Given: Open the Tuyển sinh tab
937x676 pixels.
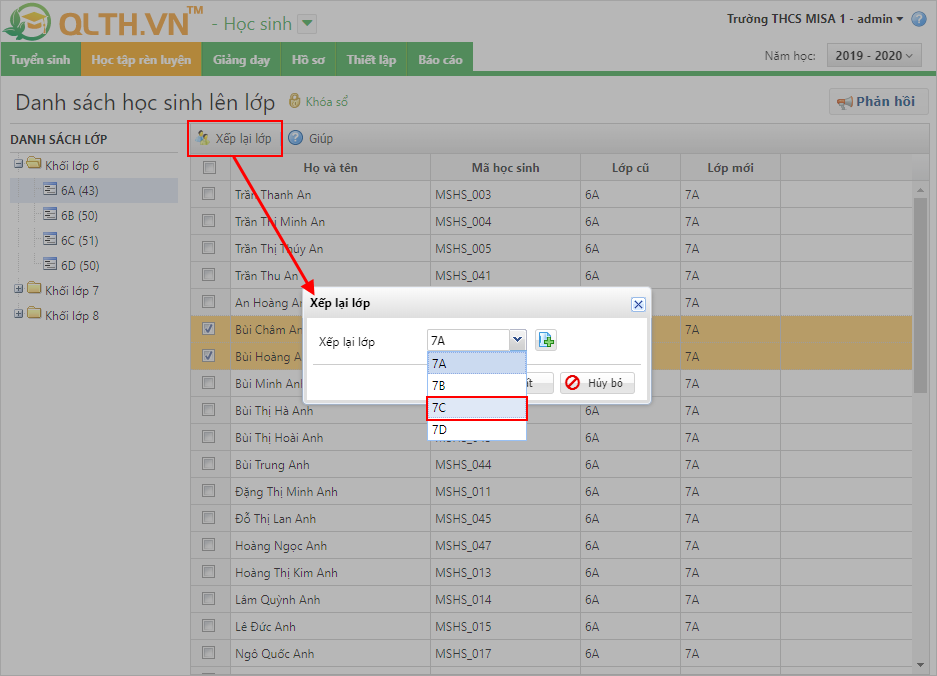Looking at the screenshot, I should pyautogui.click(x=40, y=60).
